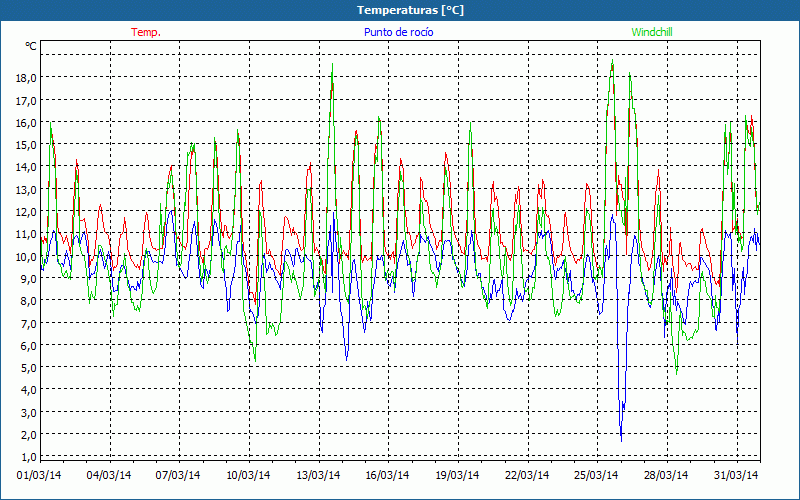800x500 pixels.
Task: Click the 04/03/14 date label
Action: click(x=109, y=475)
